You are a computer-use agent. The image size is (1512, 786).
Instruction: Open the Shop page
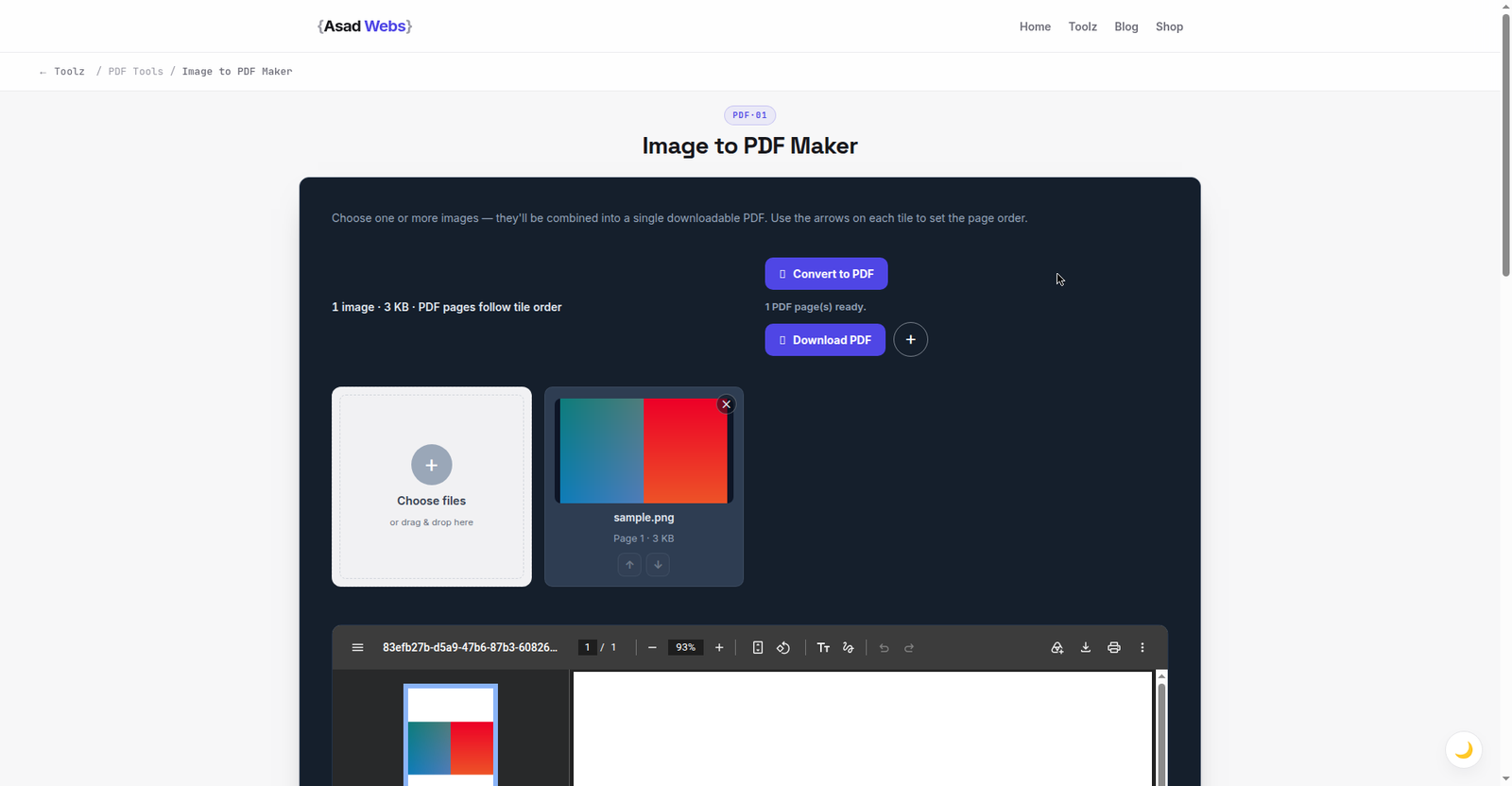pyautogui.click(x=1169, y=26)
